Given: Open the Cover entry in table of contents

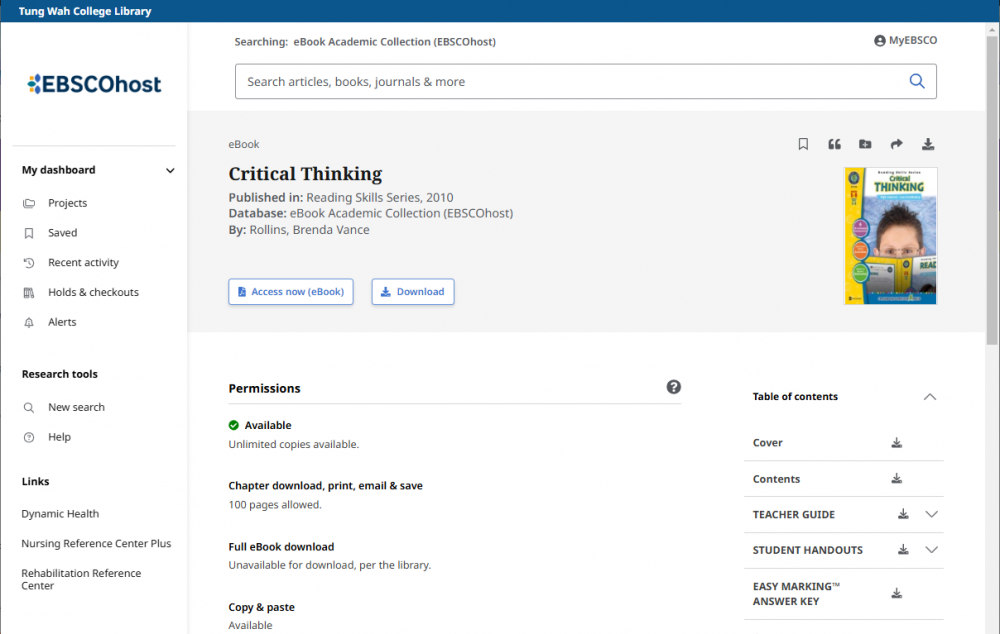Looking at the screenshot, I should coord(767,443).
